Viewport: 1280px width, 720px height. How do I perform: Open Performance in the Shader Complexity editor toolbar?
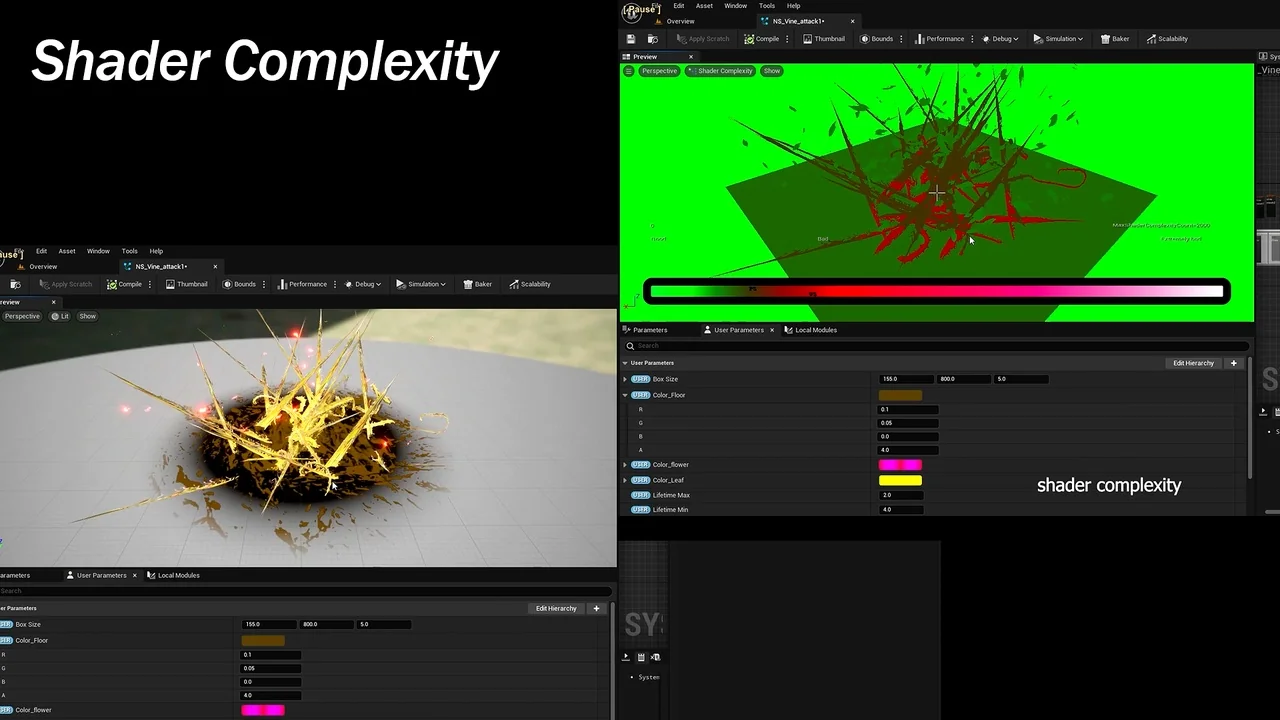[939, 39]
